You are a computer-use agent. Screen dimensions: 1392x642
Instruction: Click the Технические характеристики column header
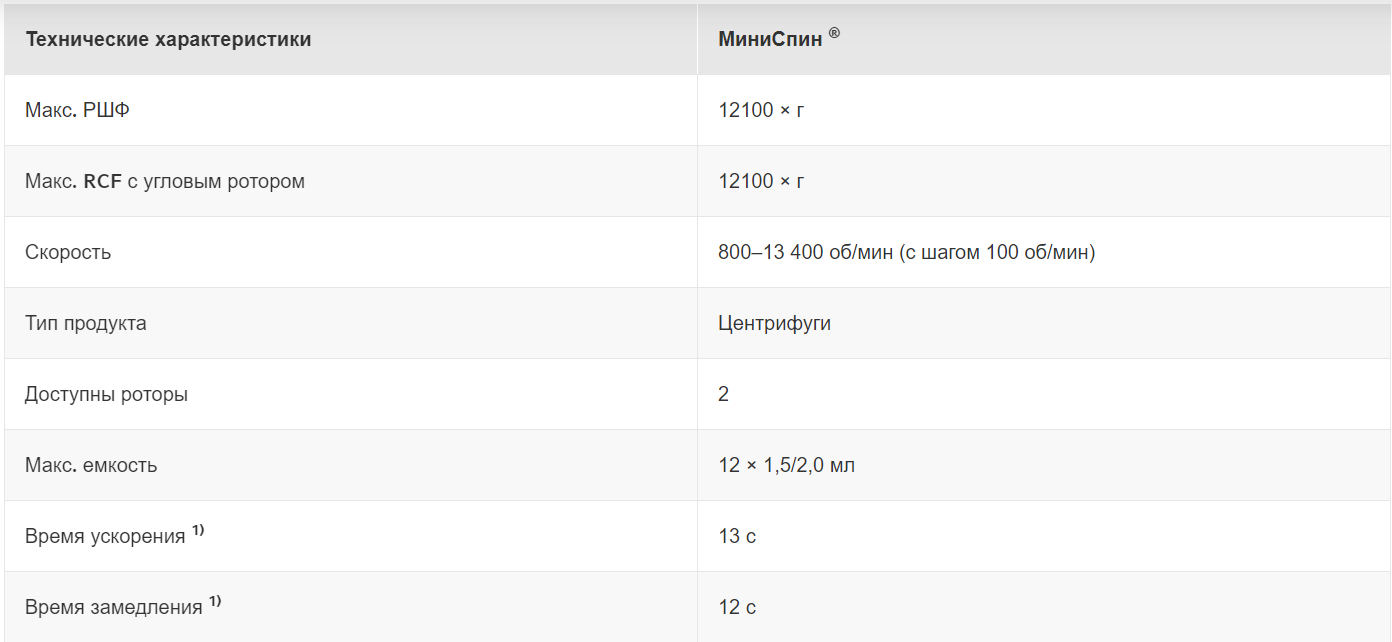[168, 40]
